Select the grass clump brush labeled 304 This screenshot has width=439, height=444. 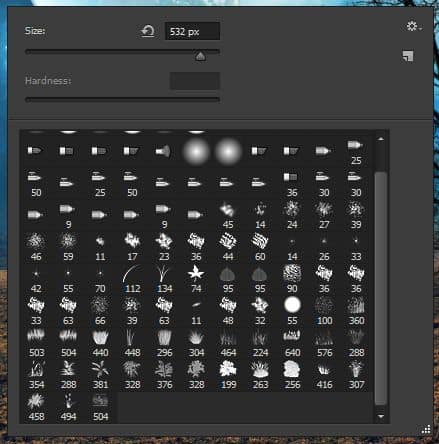click(196, 343)
